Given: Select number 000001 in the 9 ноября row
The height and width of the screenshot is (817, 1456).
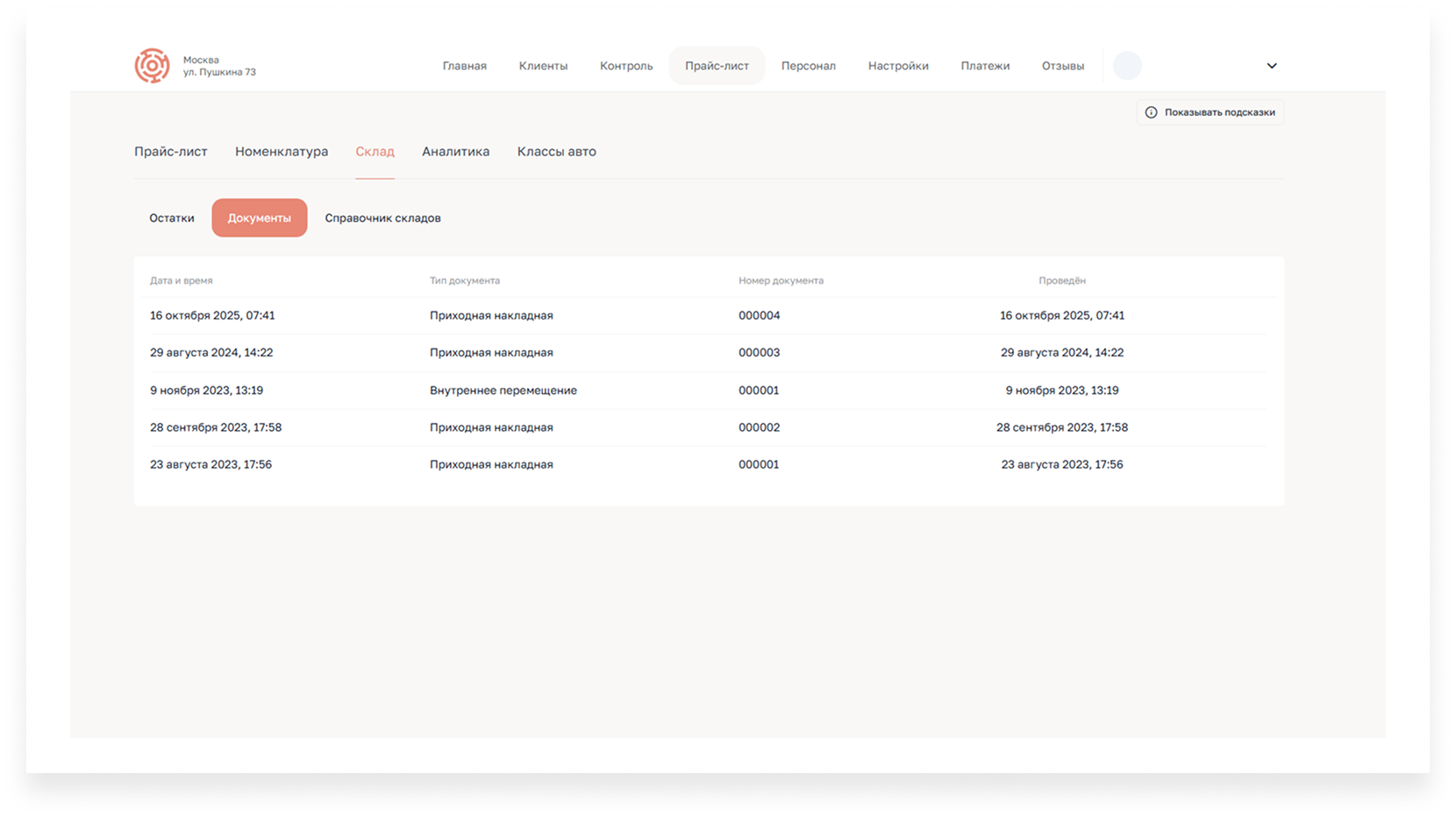Looking at the screenshot, I should pos(759,391).
